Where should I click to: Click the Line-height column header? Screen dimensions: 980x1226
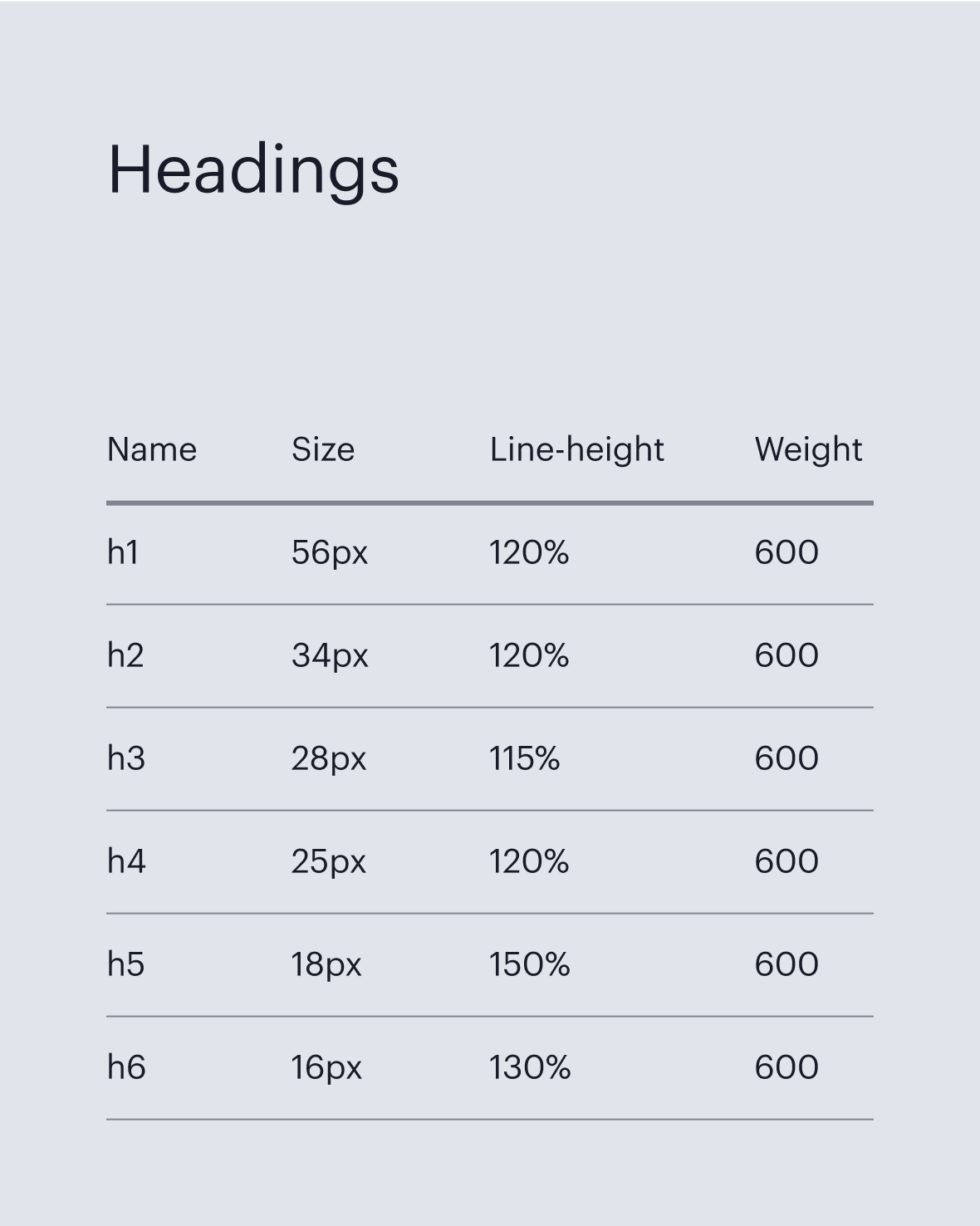pos(576,449)
